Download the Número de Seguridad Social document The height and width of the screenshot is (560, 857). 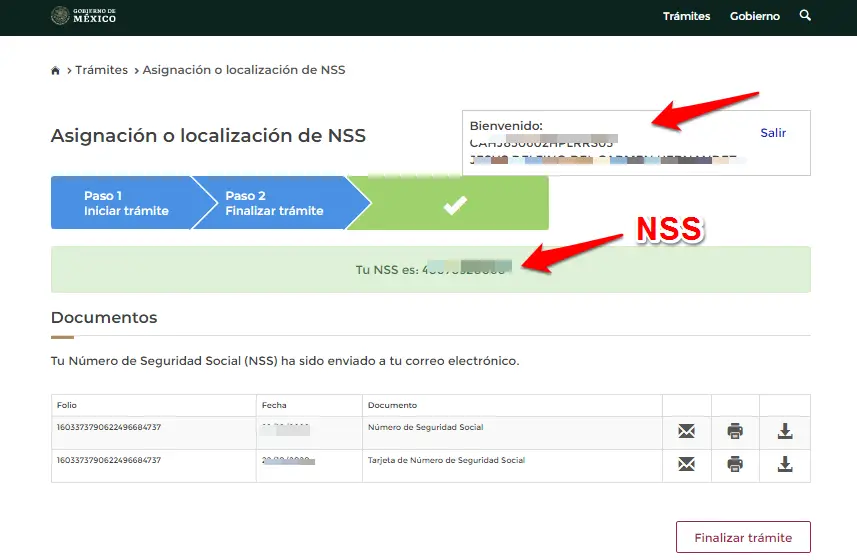coord(785,431)
